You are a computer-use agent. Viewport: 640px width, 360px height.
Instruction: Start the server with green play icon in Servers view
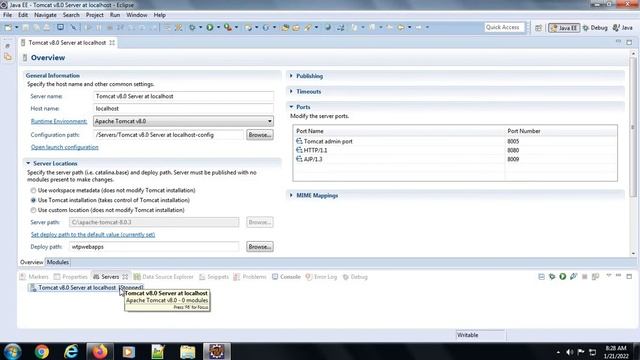[x=563, y=277]
